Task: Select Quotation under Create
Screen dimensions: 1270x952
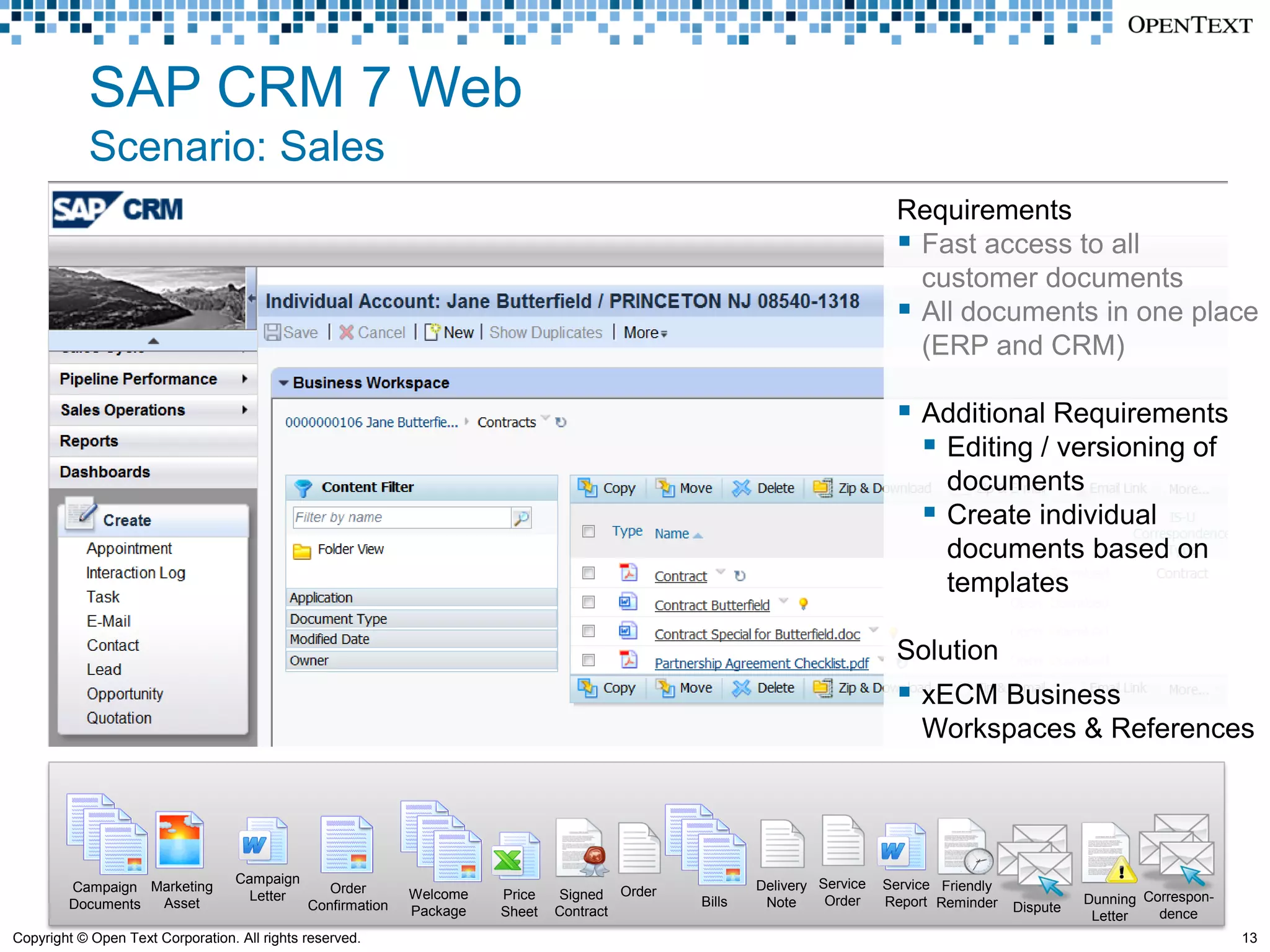Action: tap(119, 718)
